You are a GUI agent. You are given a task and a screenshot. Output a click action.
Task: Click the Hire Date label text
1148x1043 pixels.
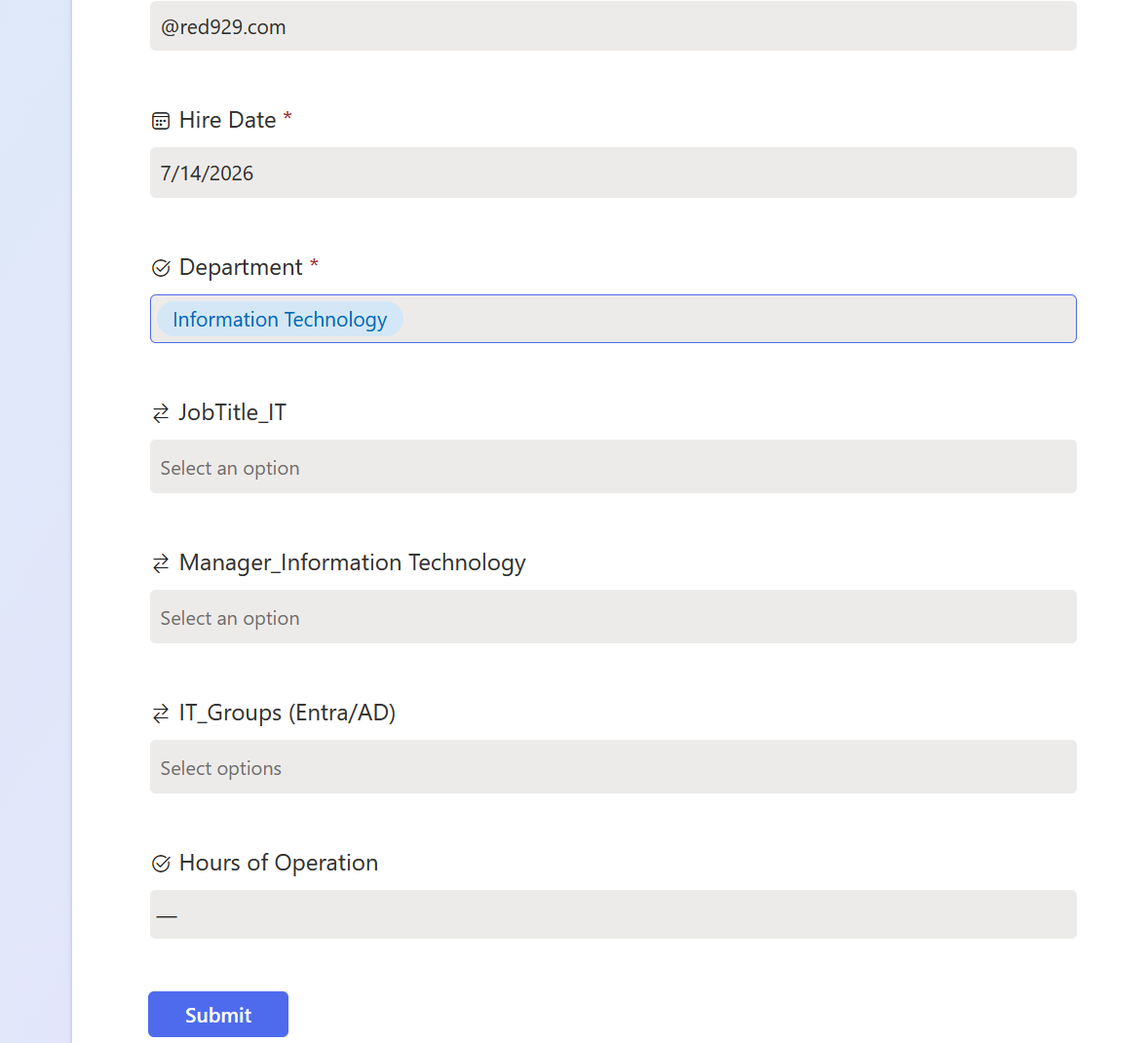(x=228, y=120)
